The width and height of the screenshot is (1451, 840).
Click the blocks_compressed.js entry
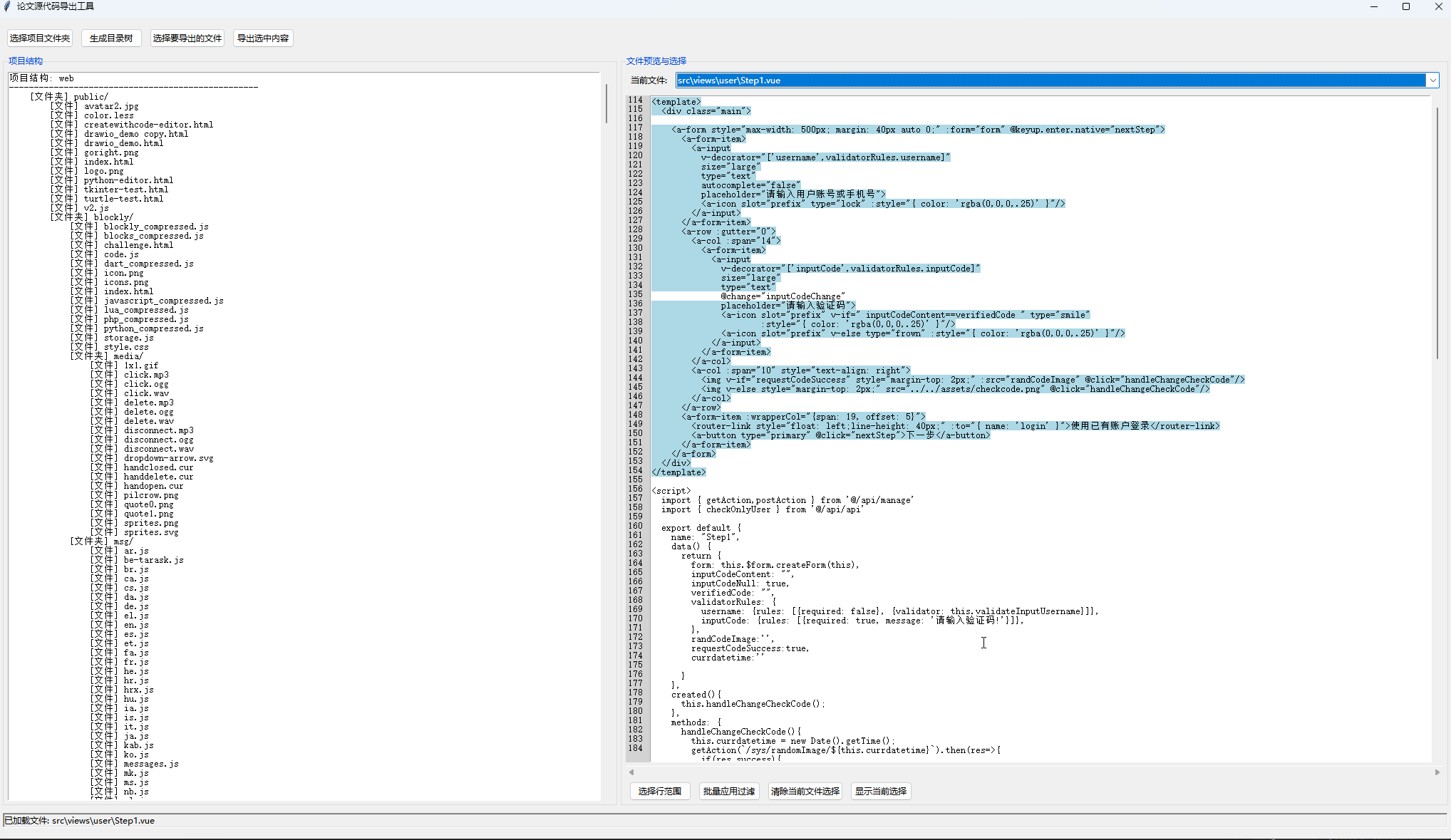(x=137, y=236)
